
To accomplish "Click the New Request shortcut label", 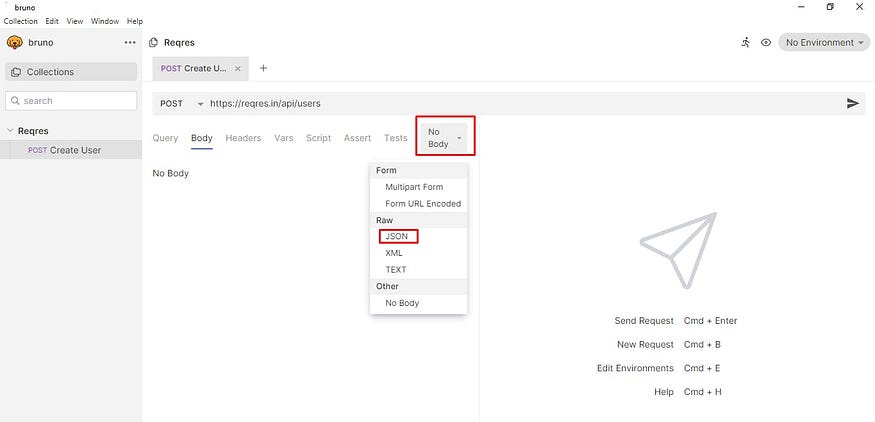I will 645,345.
